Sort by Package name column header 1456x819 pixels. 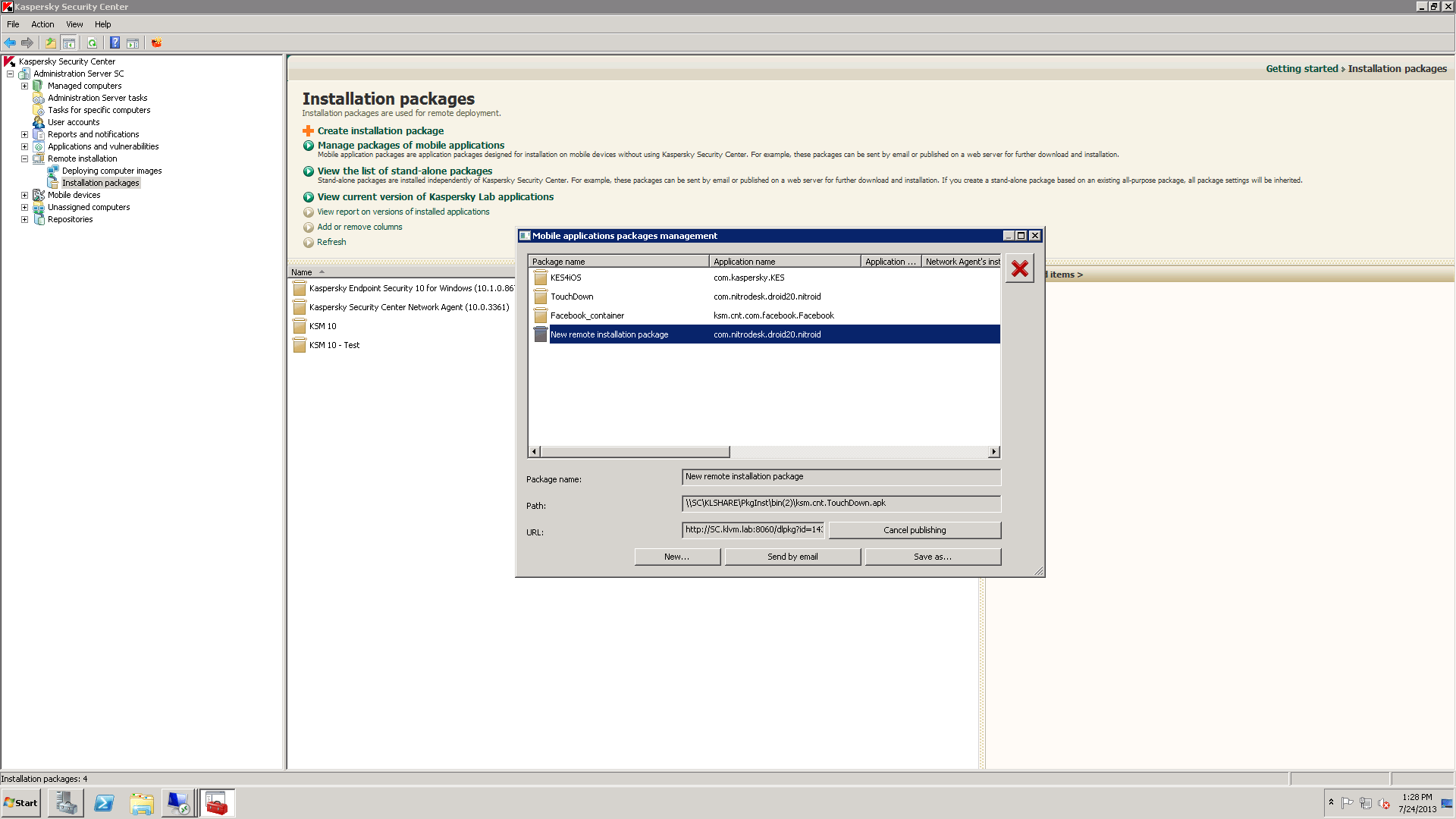[x=618, y=262]
